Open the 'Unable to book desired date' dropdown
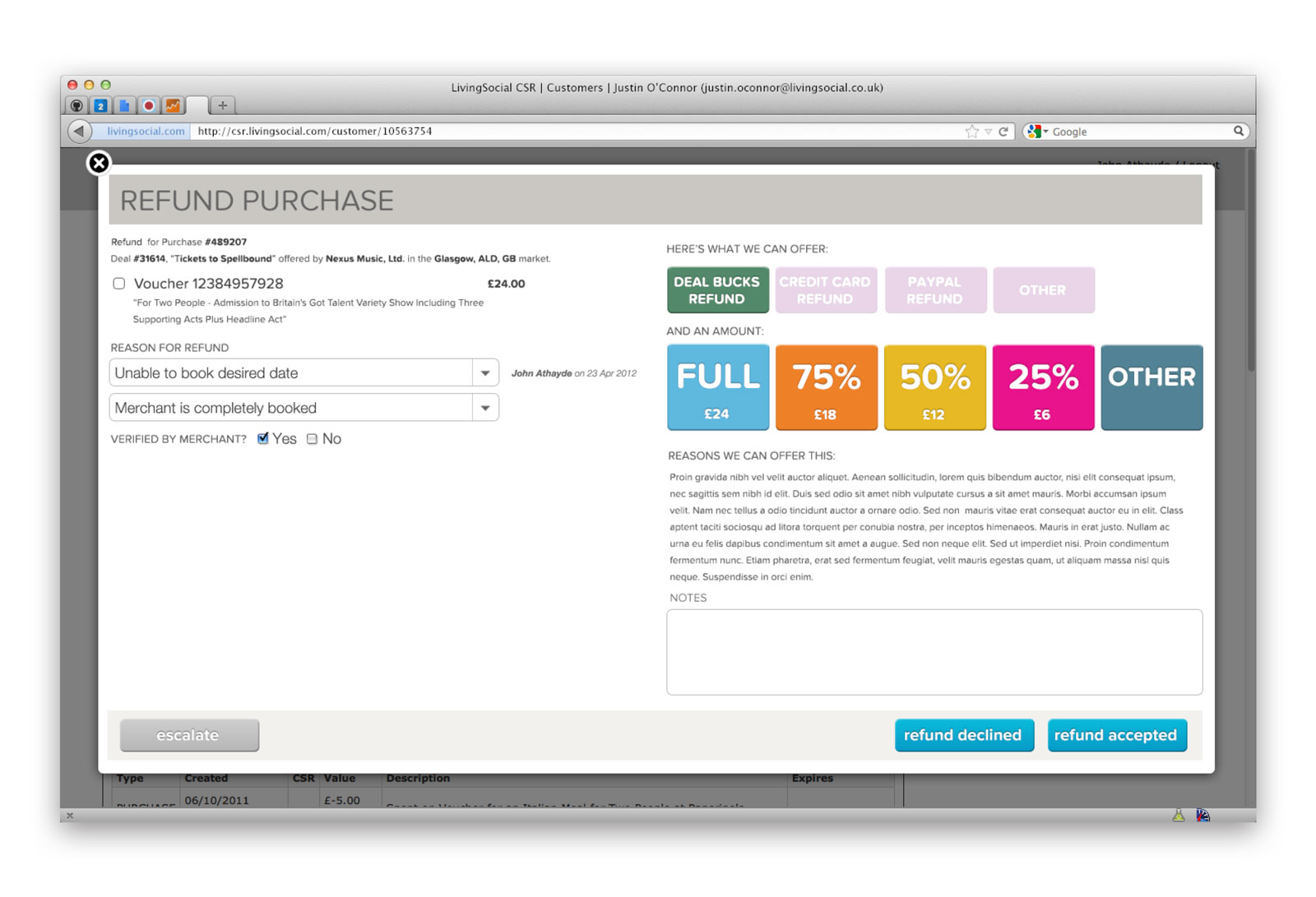 click(x=485, y=372)
